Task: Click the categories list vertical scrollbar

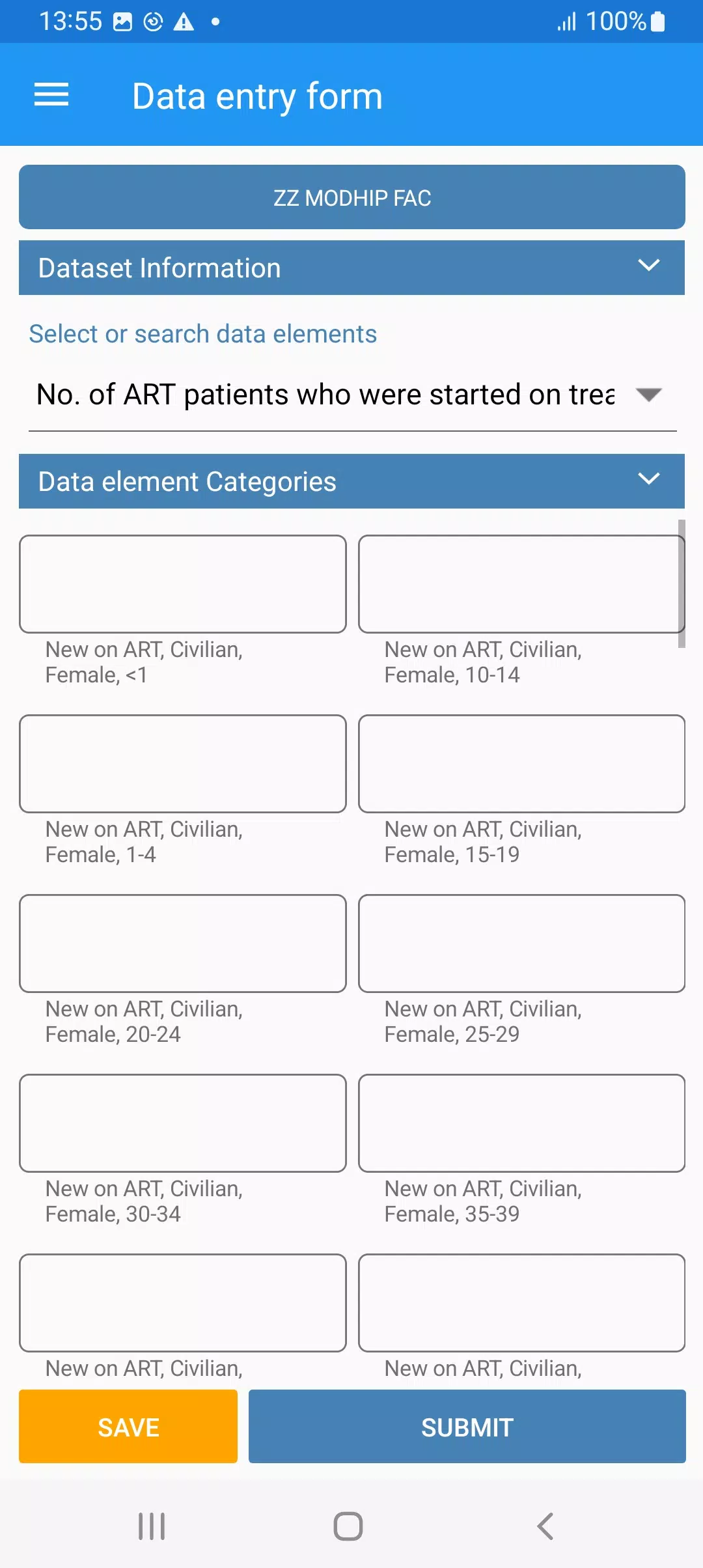Action: click(682, 583)
